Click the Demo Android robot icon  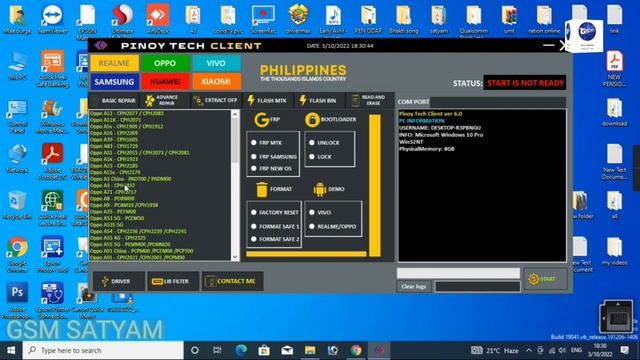click(320, 189)
